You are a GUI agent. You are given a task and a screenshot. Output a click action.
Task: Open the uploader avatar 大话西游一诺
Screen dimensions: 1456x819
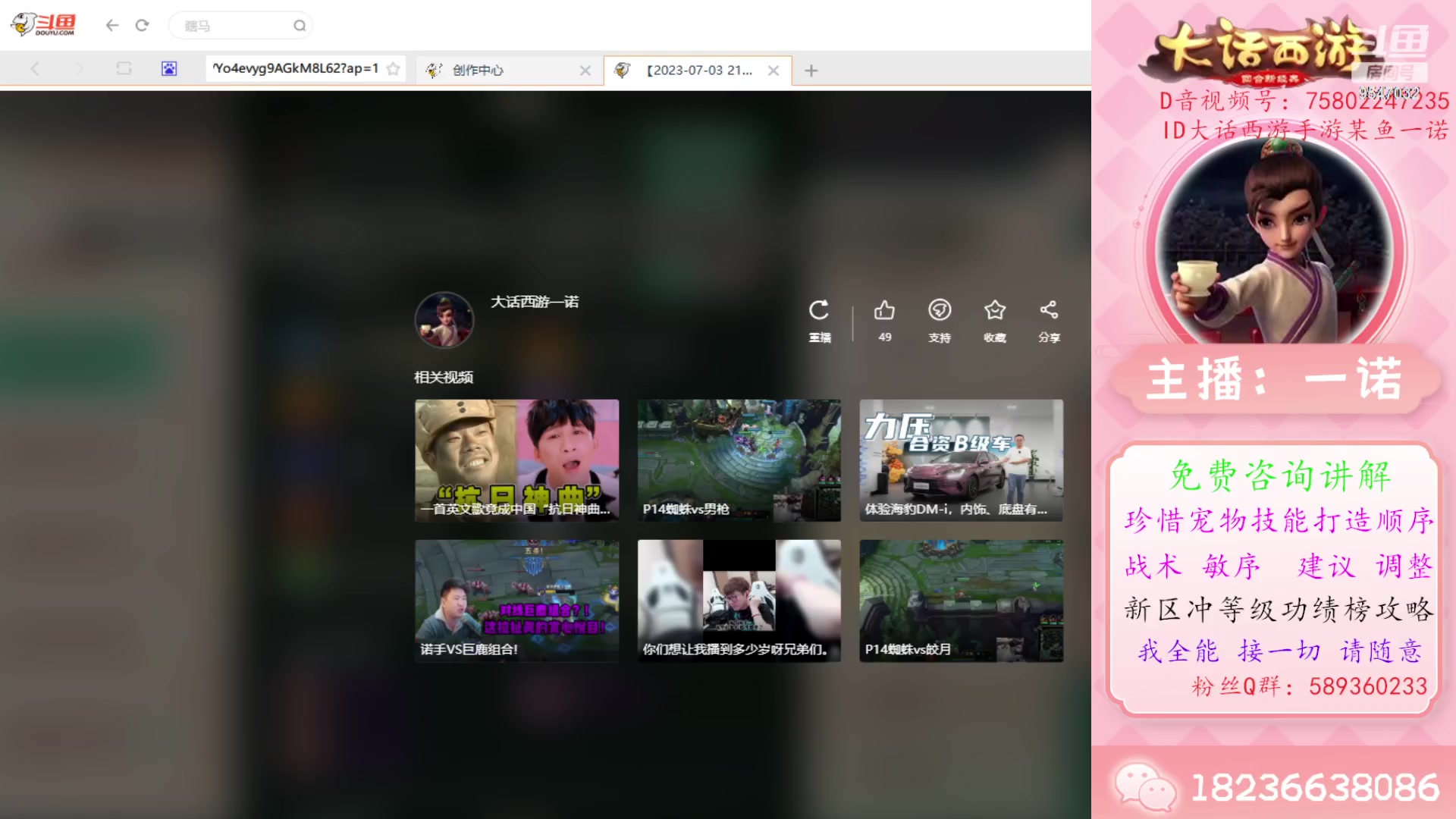pos(444,320)
